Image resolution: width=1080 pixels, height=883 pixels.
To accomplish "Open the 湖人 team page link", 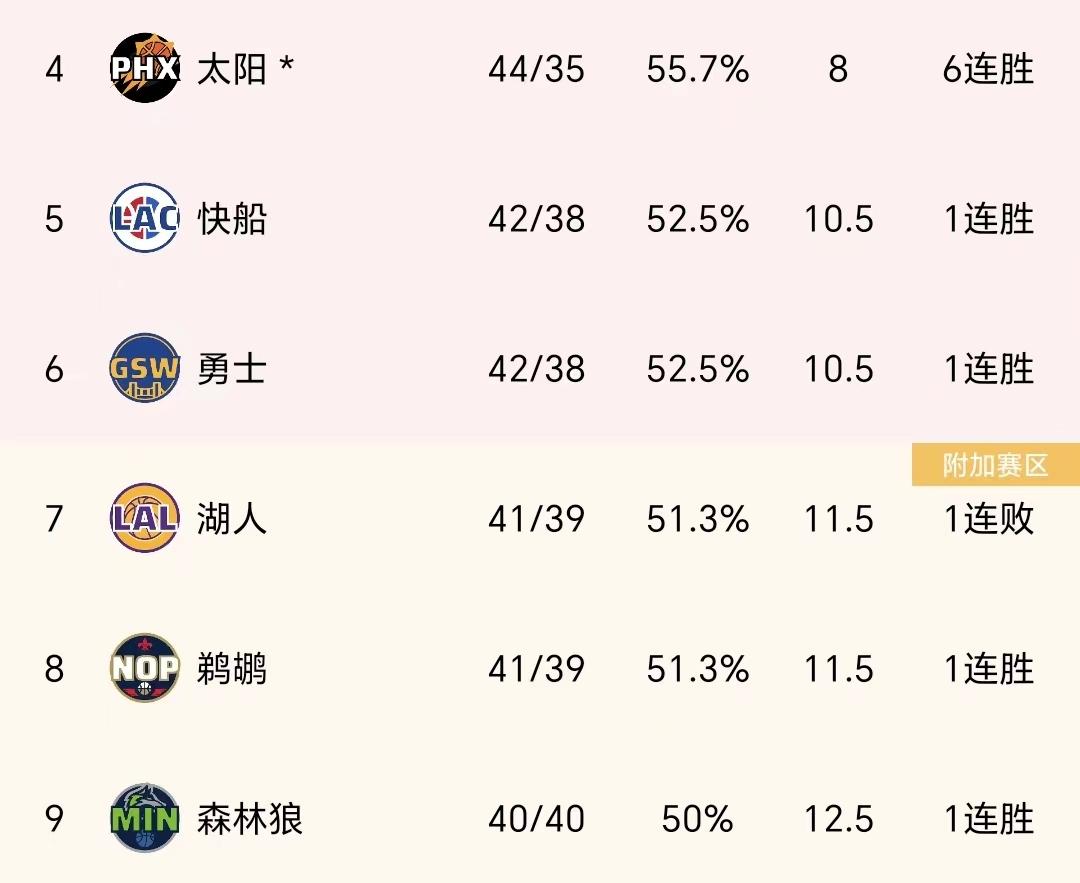I will pos(232,519).
